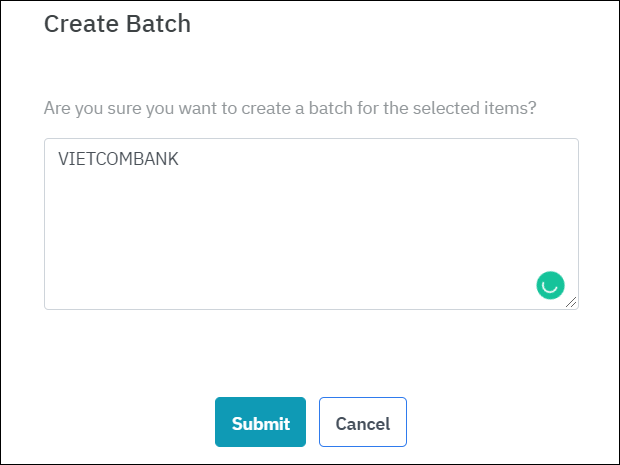Click "Are you sure" in the message
Image resolution: width=620 pixels, height=465 pixels.
(x=90, y=107)
